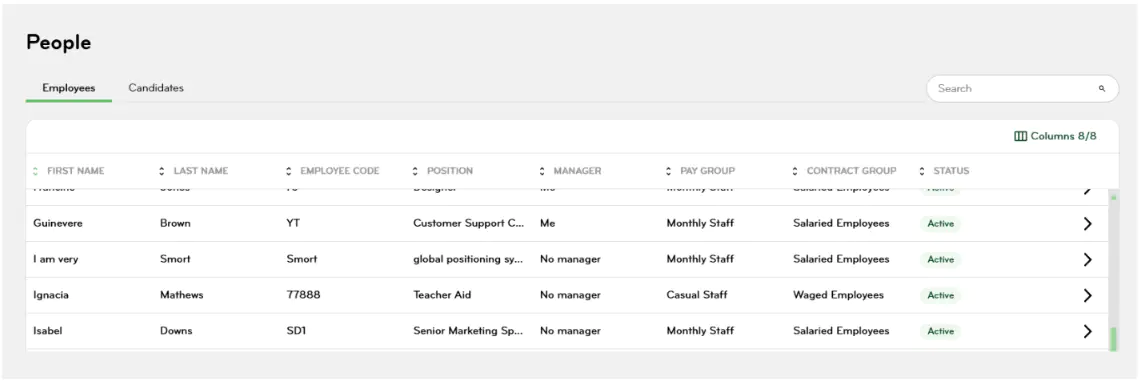This screenshot has width=1140, height=381.
Task: Click the global positioning sy... position cell
Action: coord(469,259)
